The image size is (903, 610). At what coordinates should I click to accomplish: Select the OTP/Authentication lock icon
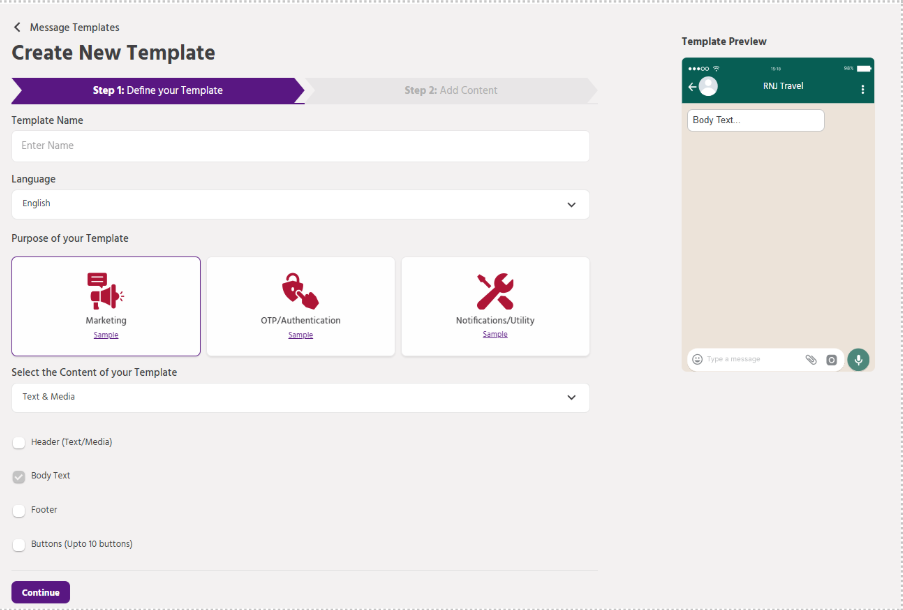tap(300, 290)
